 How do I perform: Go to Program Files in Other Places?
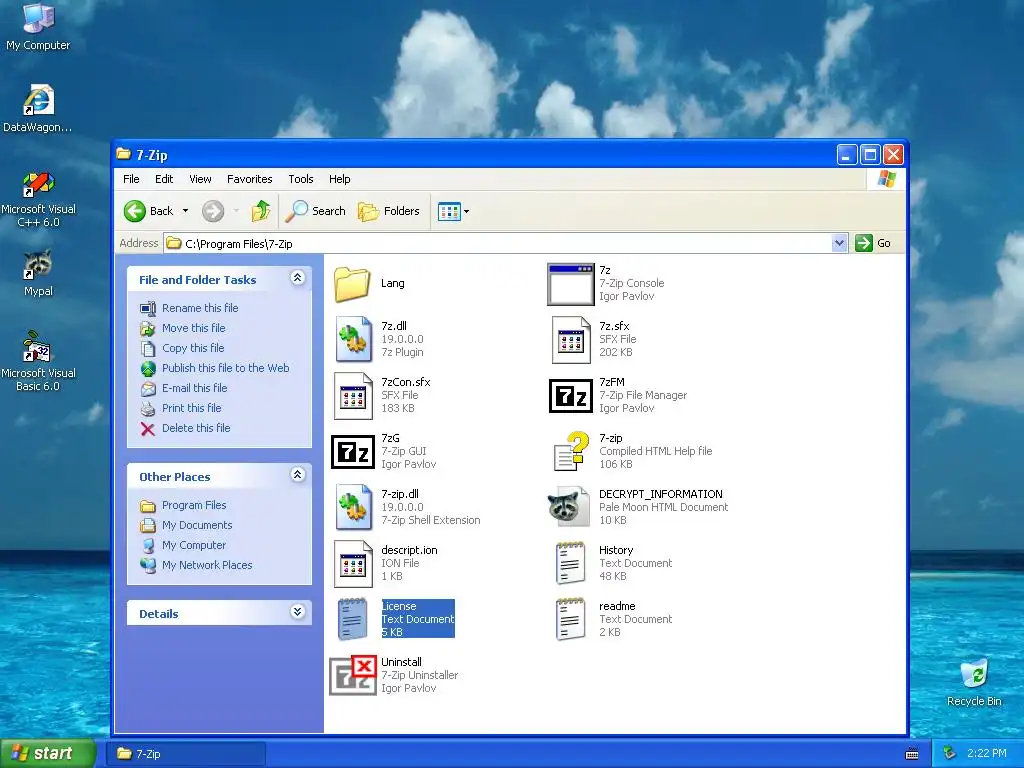(194, 505)
